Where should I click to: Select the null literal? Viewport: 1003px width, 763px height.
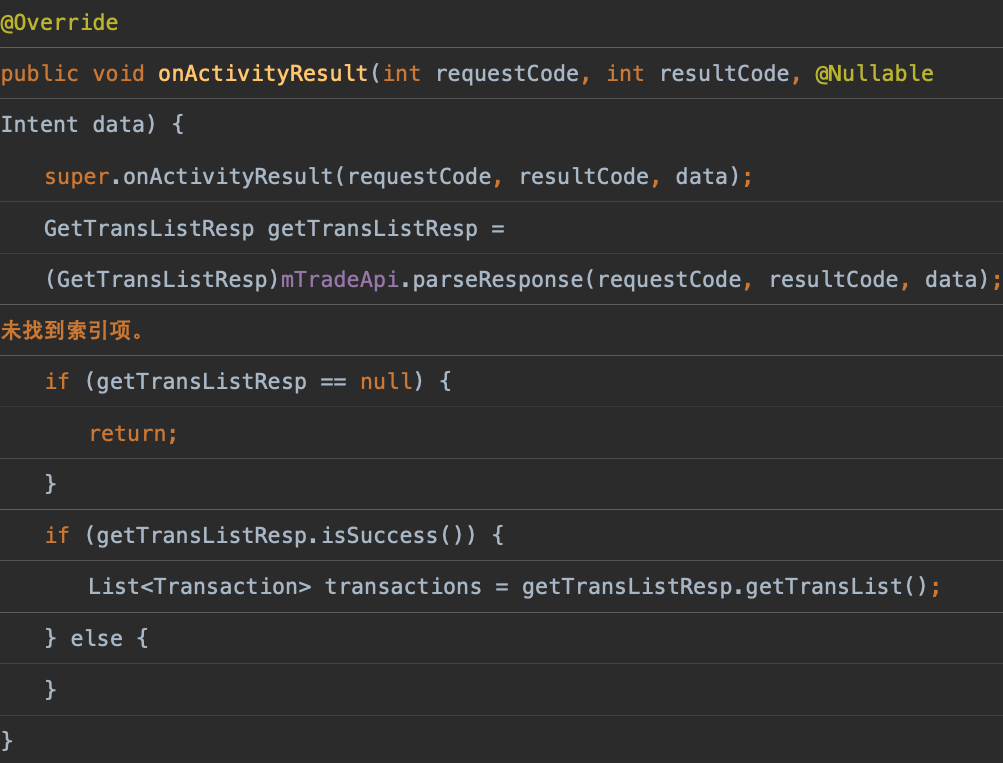click(x=385, y=381)
